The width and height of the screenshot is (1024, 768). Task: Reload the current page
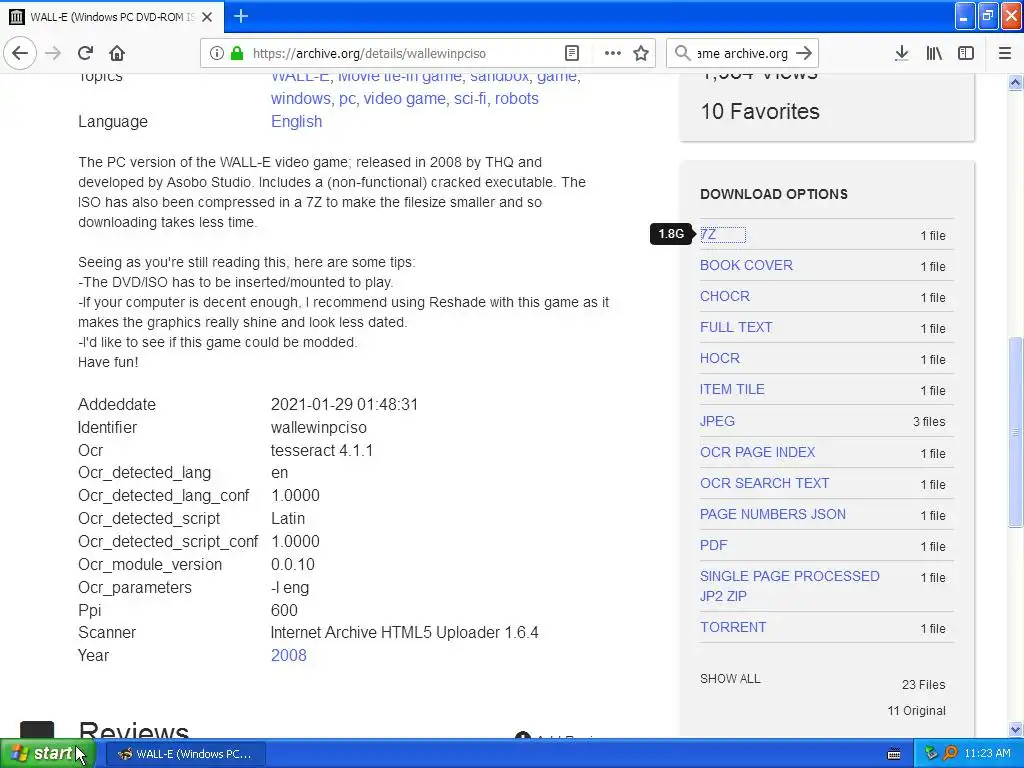(x=85, y=53)
